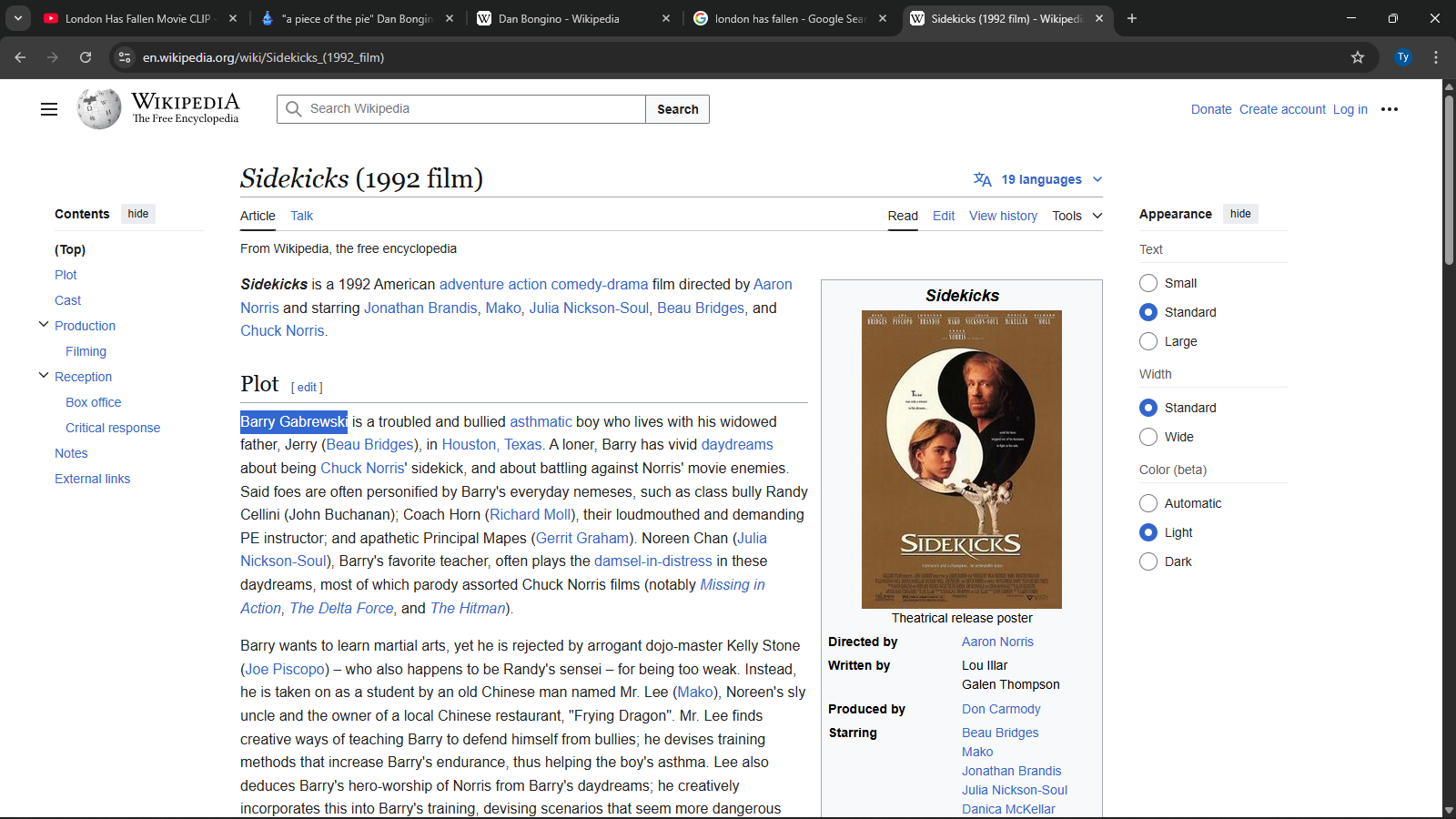The image size is (1456, 819).
Task: Select Large text size
Action: pos(1148,341)
